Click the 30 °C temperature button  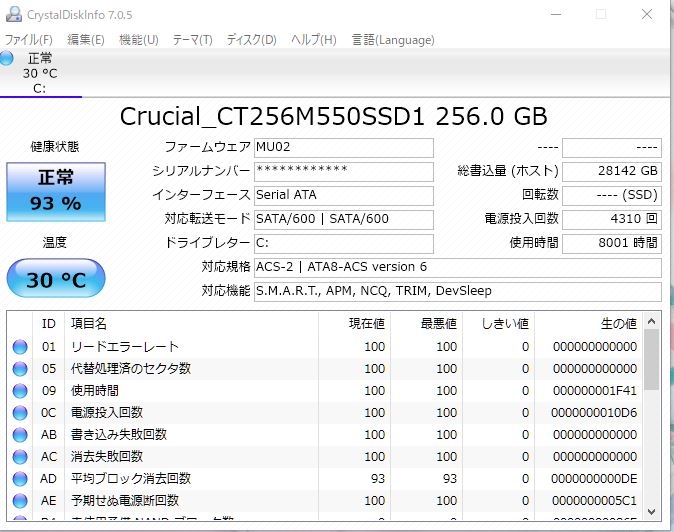[56, 278]
